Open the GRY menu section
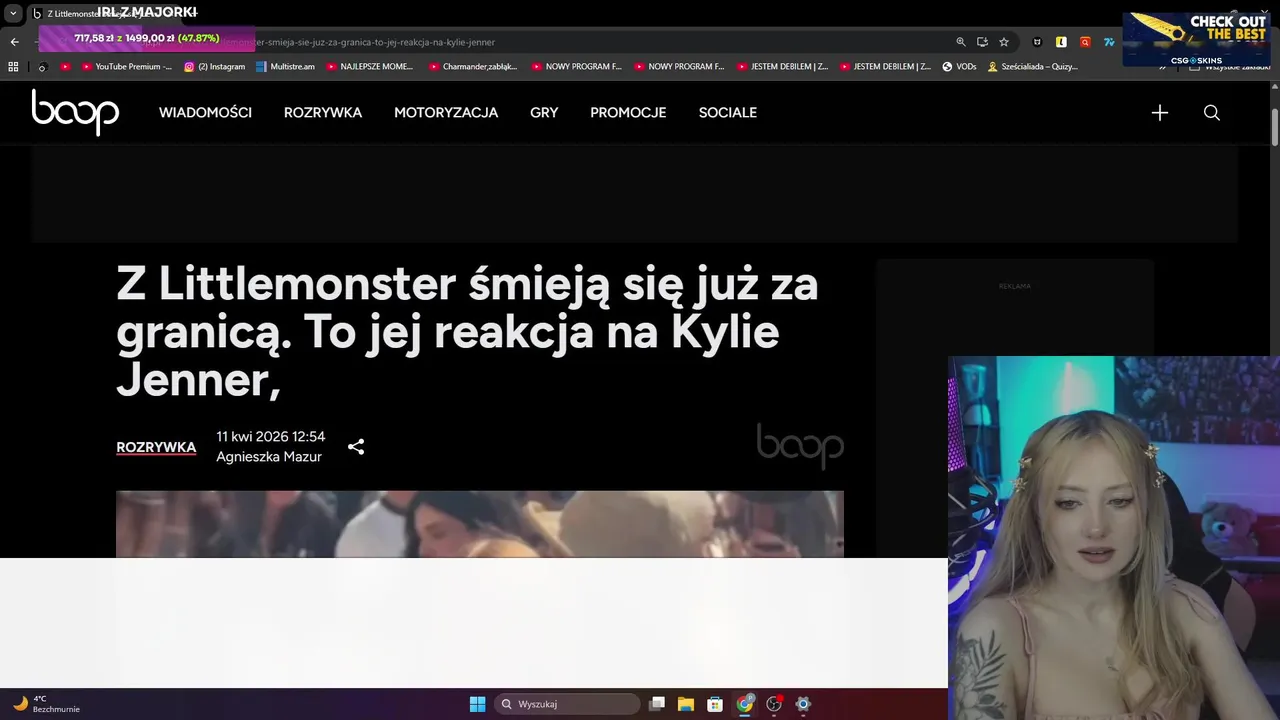Viewport: 1280px width, 720px height. click(x=544, y=113)
